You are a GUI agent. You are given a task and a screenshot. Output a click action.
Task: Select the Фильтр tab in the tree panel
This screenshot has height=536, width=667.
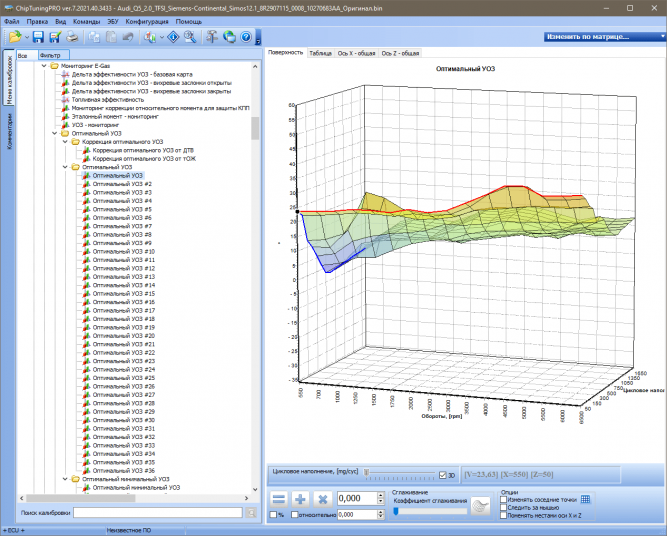tap(53, 55)
